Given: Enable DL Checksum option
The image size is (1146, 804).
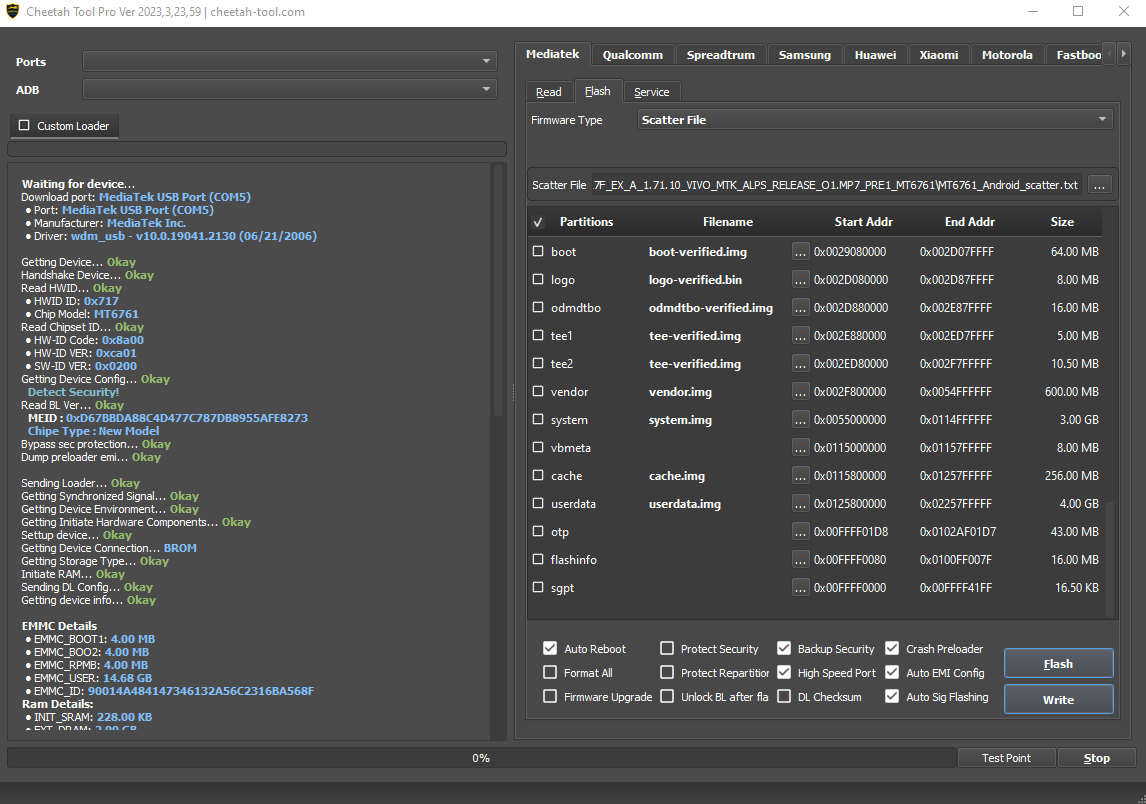Looking at the screenshot, I should pyautogui.click(x=783, y=696).
